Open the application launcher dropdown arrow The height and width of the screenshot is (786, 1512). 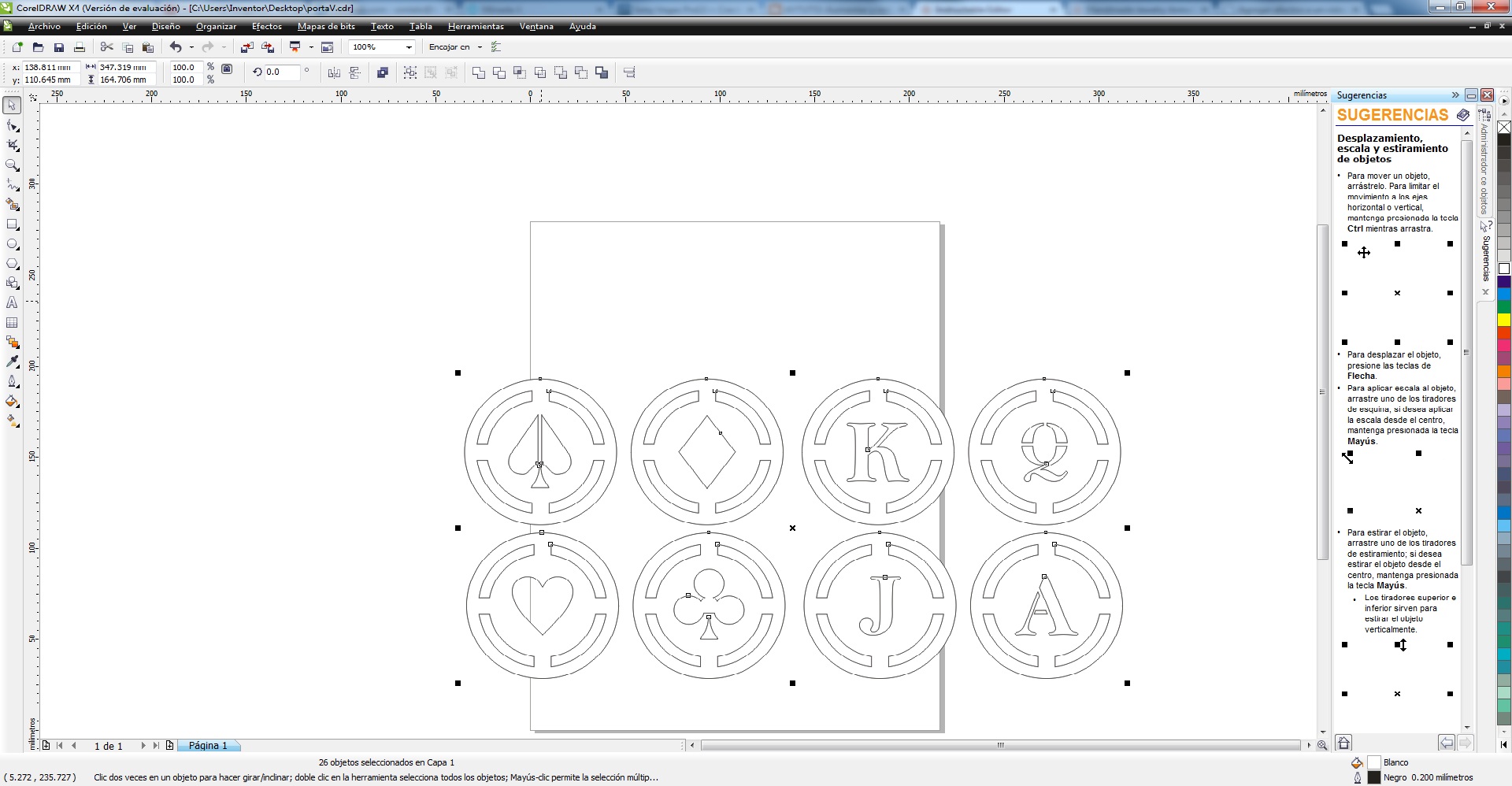click(x=311, y=47)
